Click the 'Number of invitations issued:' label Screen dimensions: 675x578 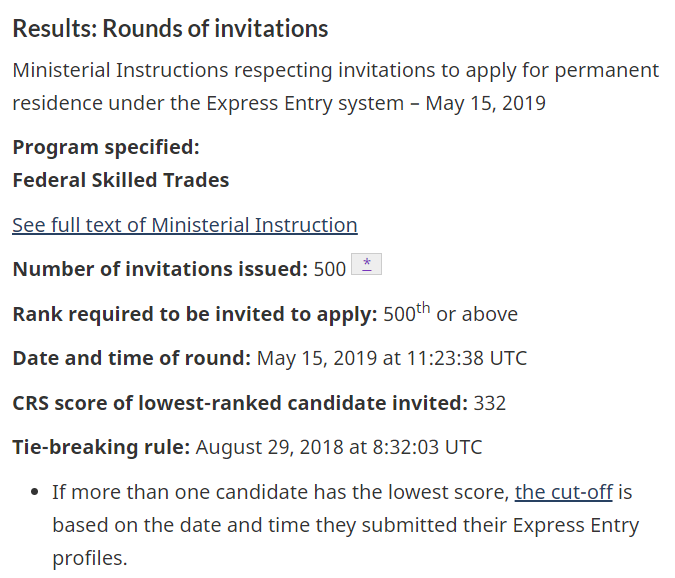(159, 268)
